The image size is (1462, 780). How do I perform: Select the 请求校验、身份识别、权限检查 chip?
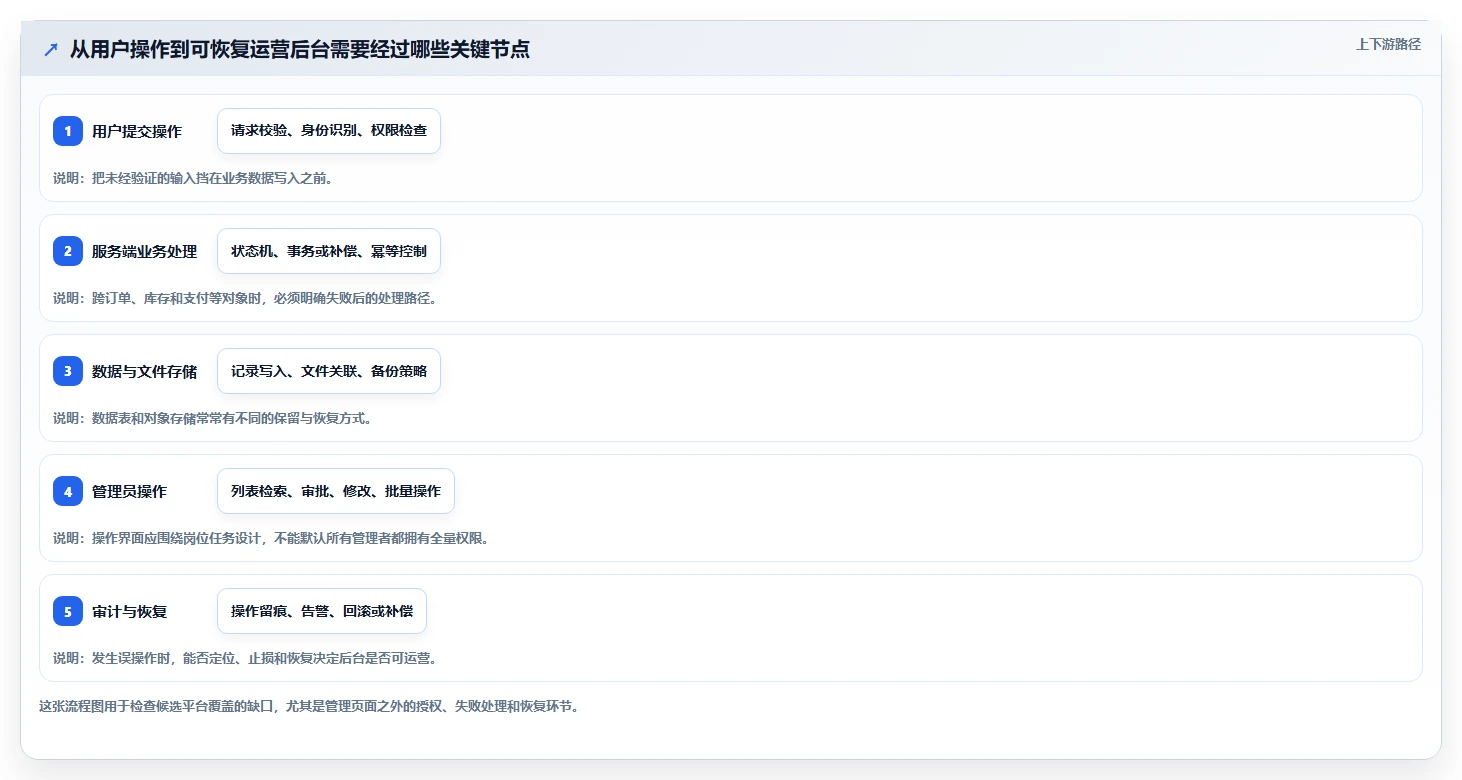coord(329,131)
